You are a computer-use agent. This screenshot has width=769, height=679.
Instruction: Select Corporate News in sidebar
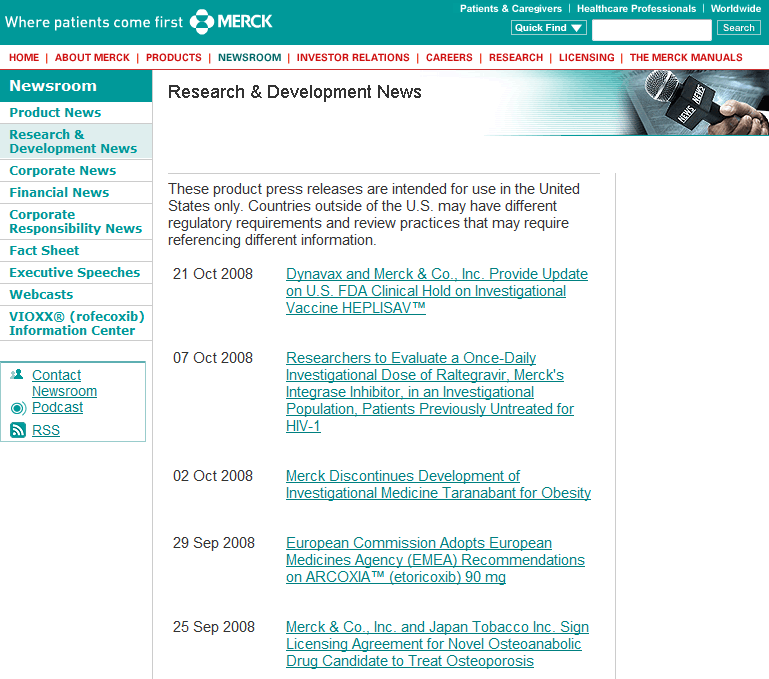point(76,170)
